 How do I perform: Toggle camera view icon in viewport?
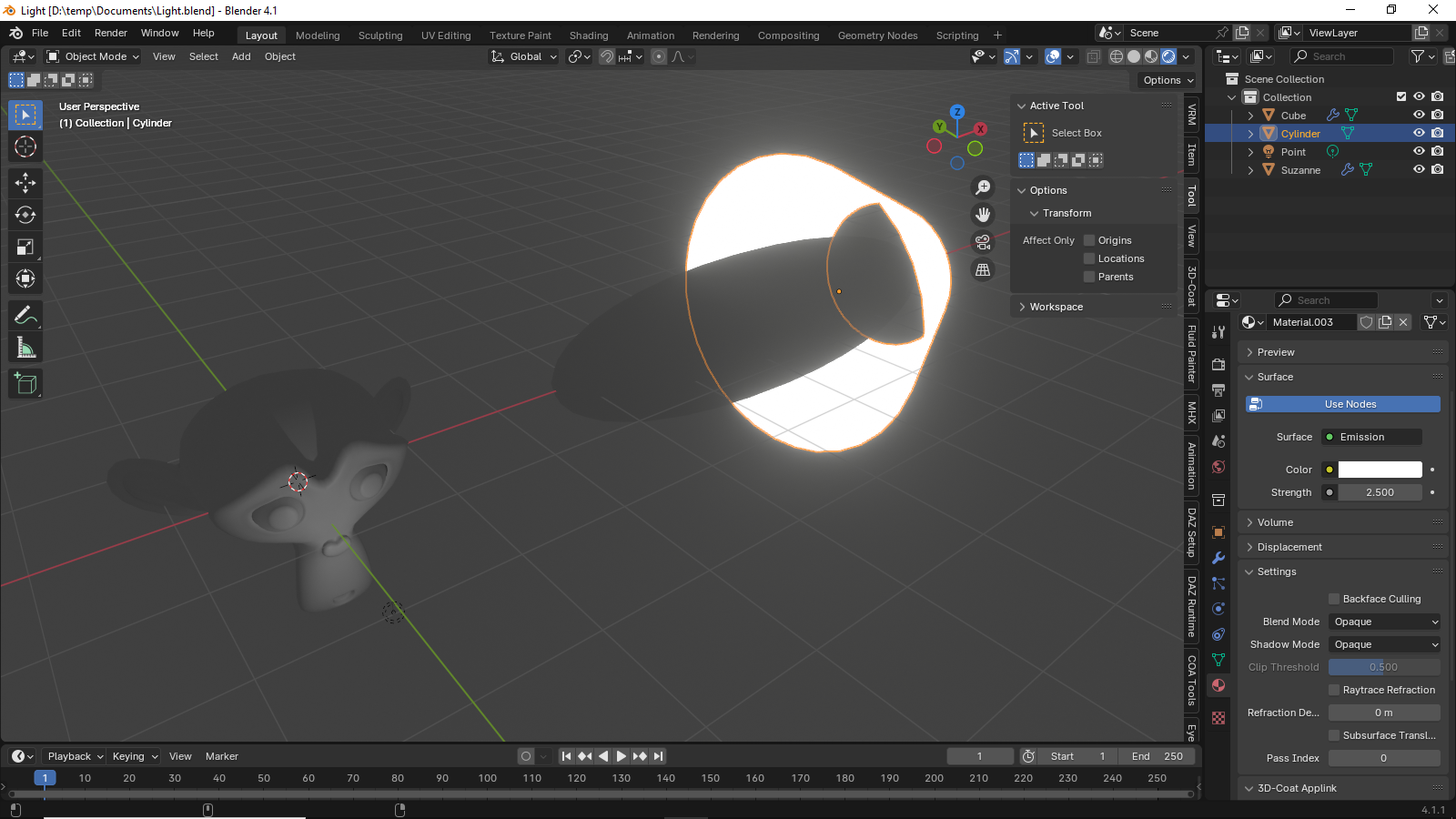[983, 242]
